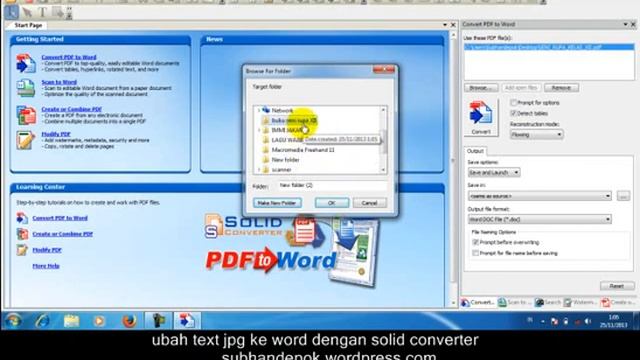Click the Modify PDF pencil icon in Getting Started

(25, 140)
